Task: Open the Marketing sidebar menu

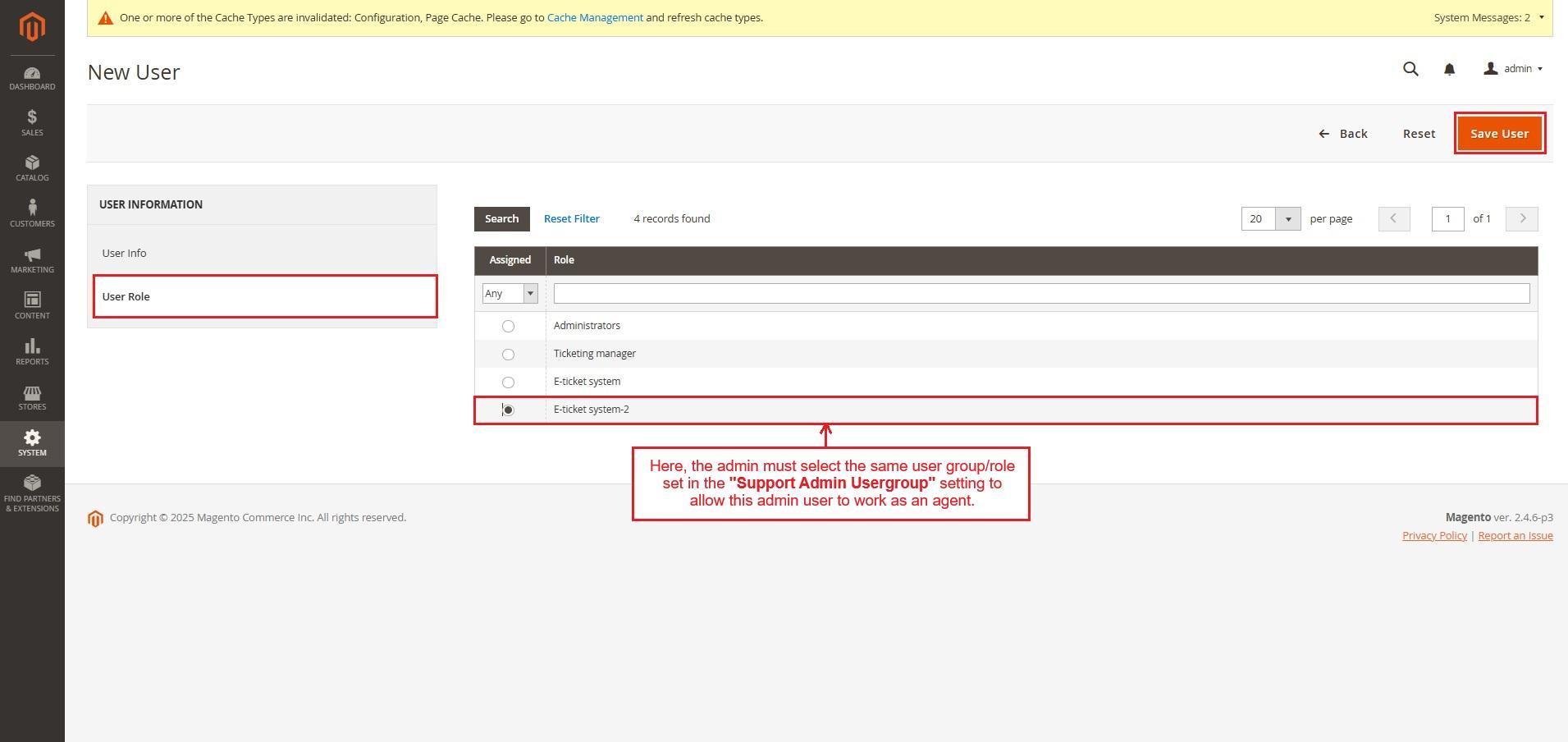Action: 32,260
